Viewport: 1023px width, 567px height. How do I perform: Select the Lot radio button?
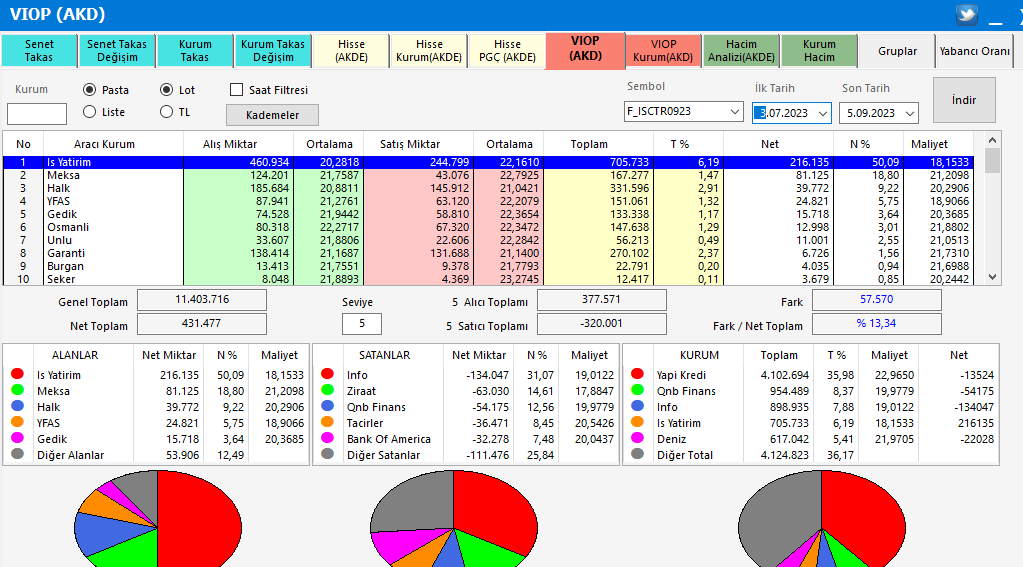pos(167,90)
